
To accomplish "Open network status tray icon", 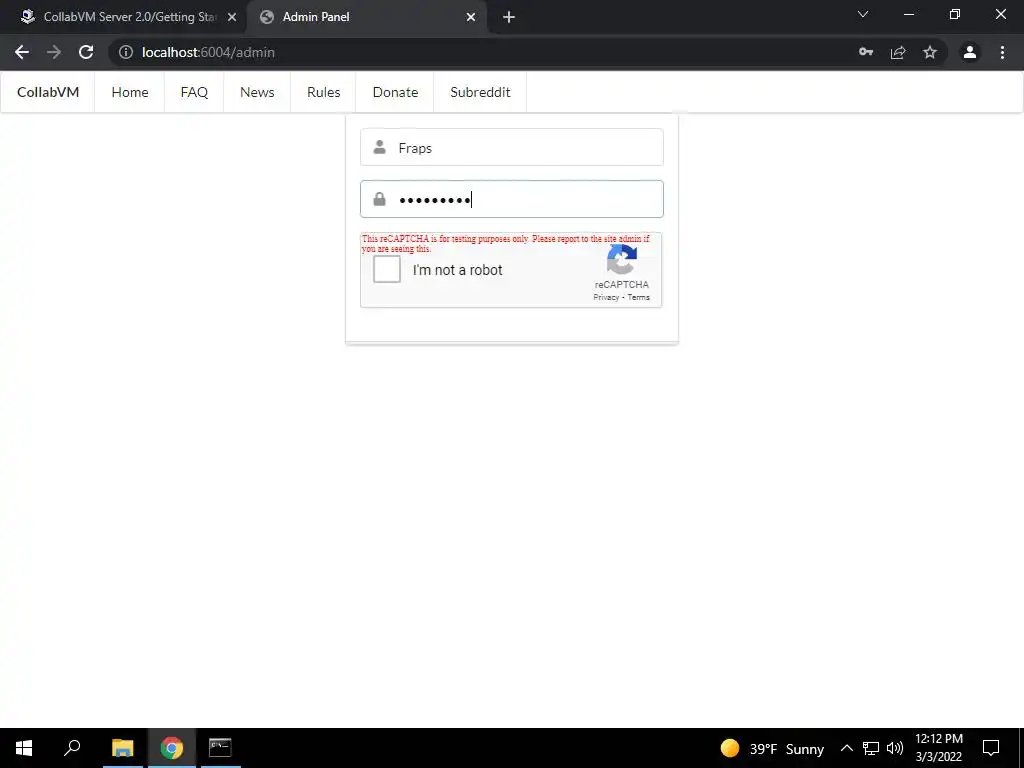I will (871, 748).
